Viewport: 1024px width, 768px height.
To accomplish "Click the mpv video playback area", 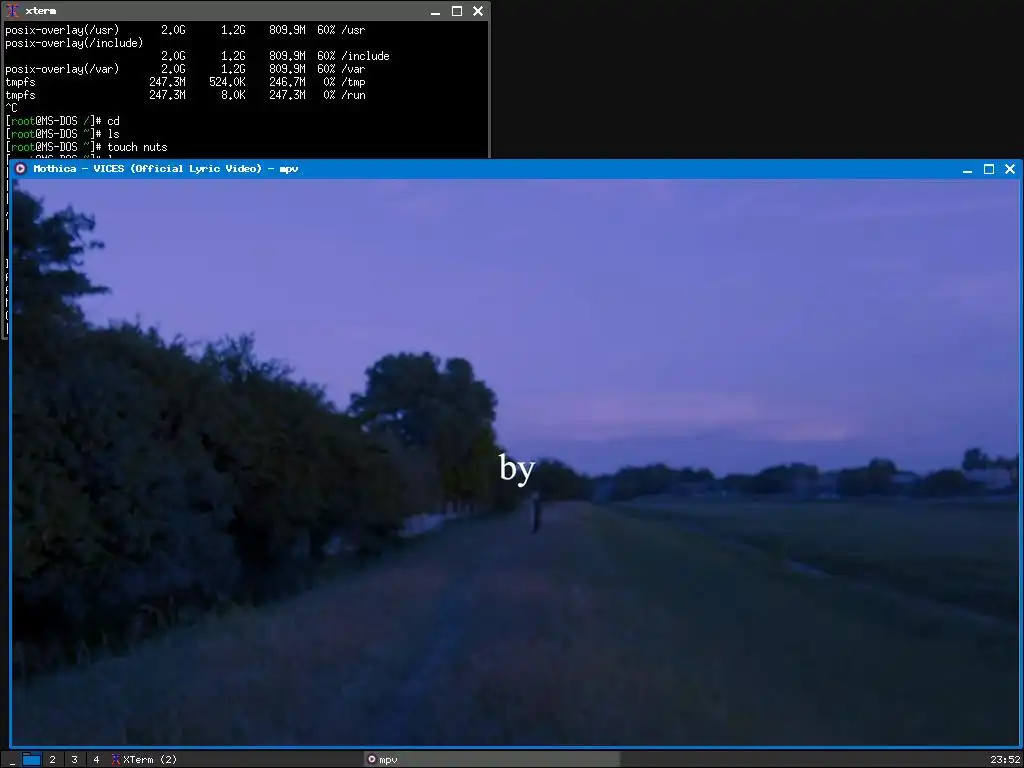I will [x=516, y=462].
